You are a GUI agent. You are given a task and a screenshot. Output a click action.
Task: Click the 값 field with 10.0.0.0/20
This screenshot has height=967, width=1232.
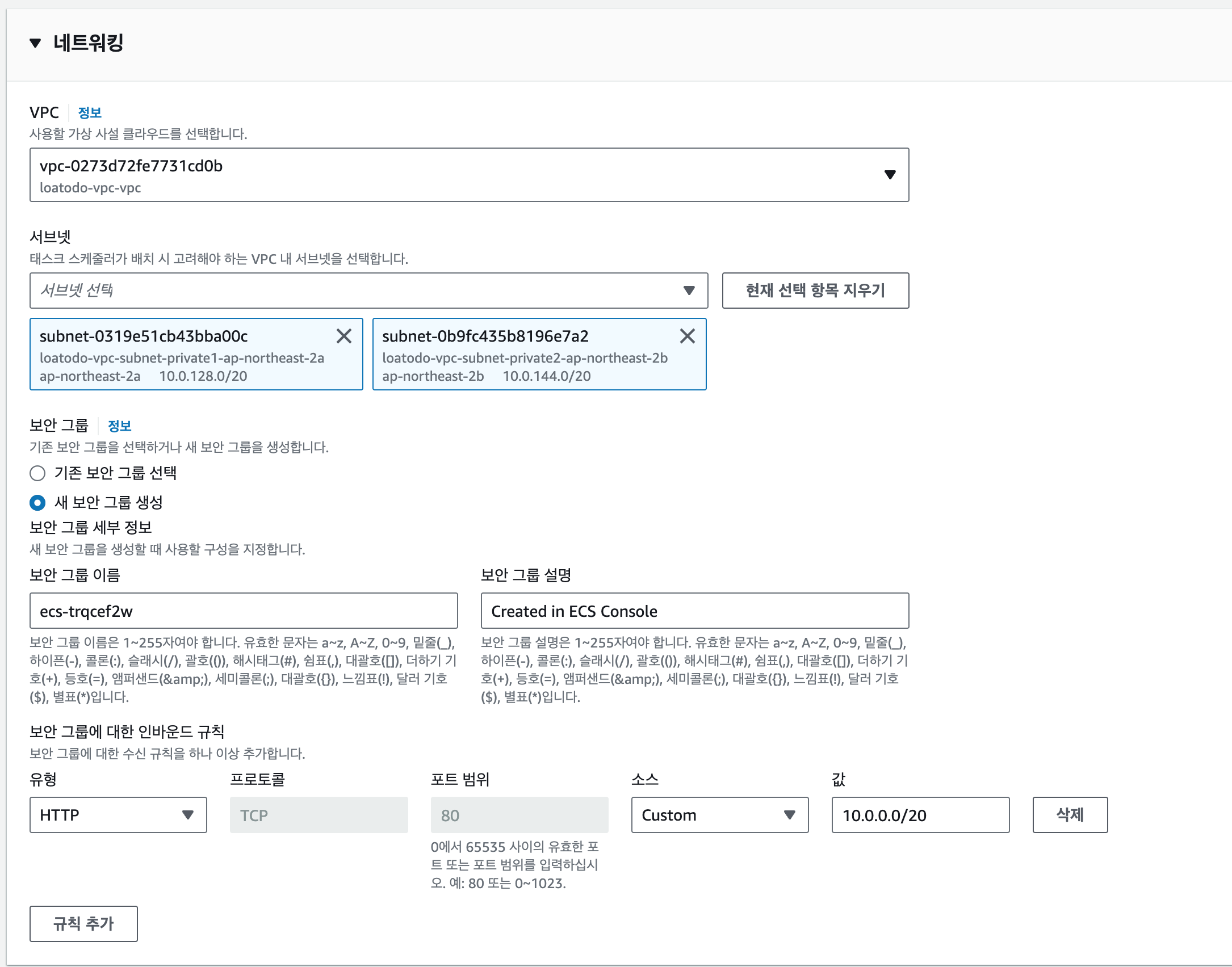[920, 815]
